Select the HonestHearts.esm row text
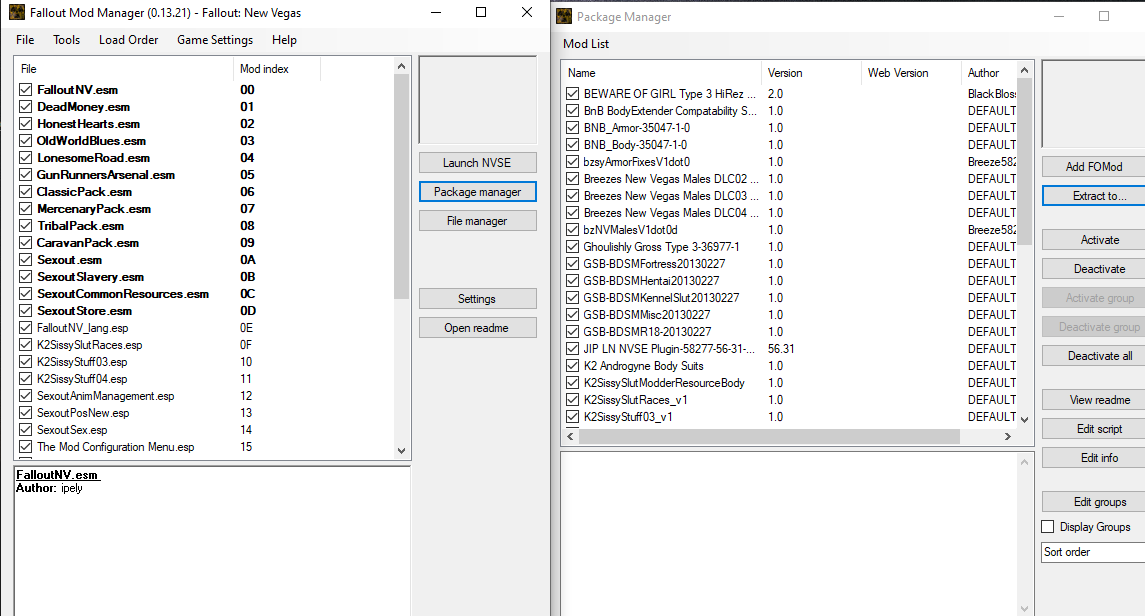The height and width of the screenshot is (616, 1145). tap(88, 124)
